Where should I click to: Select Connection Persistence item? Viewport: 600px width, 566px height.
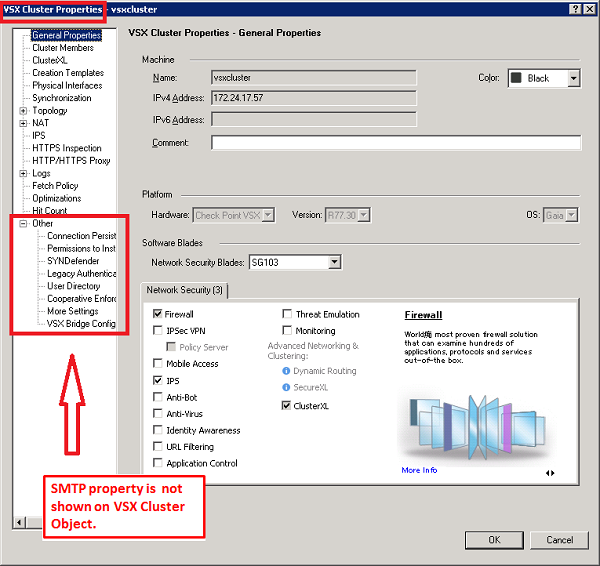point(82,236)
